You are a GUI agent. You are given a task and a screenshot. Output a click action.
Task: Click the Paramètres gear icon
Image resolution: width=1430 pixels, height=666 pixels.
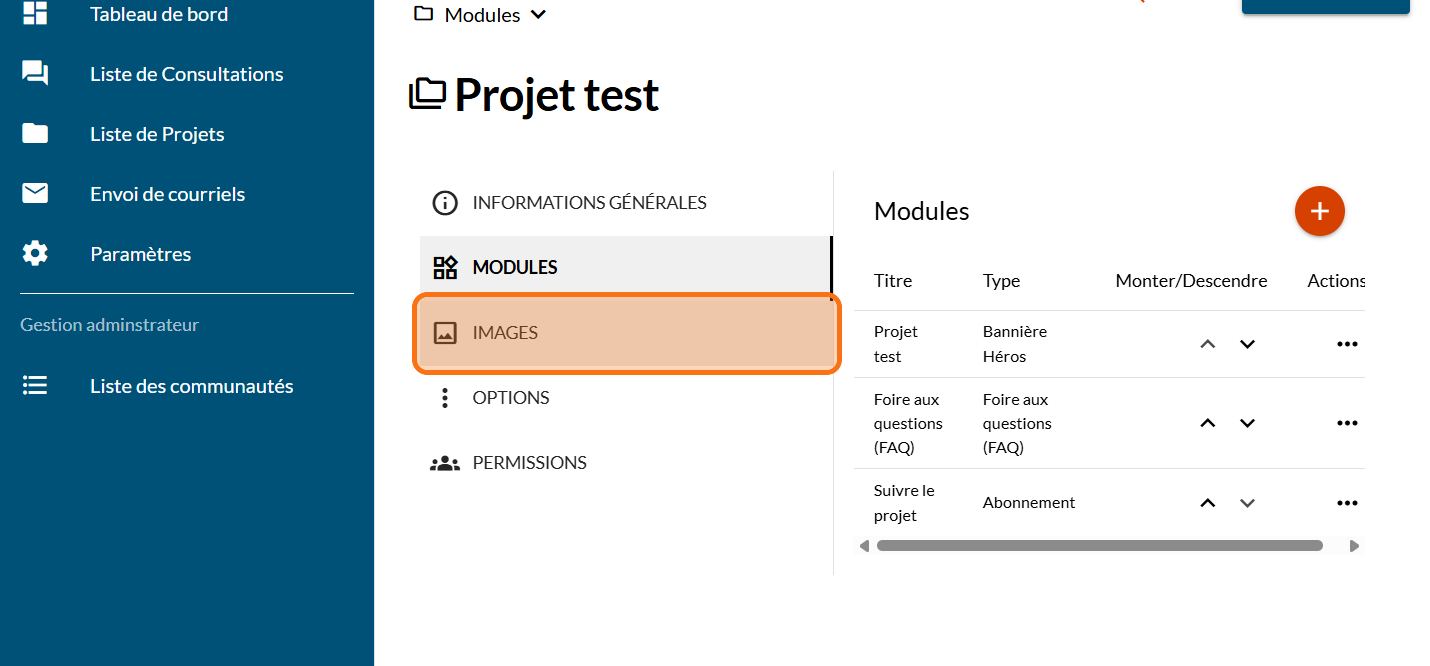click(x=35, y=254)
